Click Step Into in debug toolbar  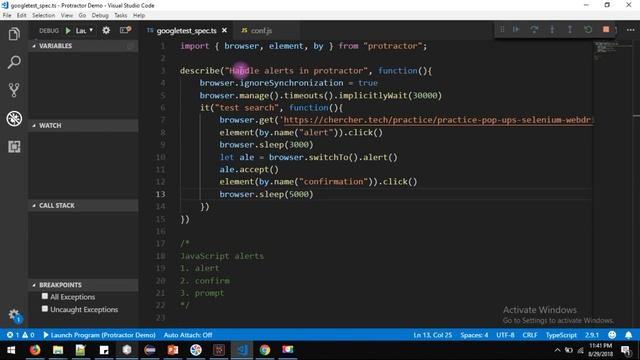tap(552, 29)
